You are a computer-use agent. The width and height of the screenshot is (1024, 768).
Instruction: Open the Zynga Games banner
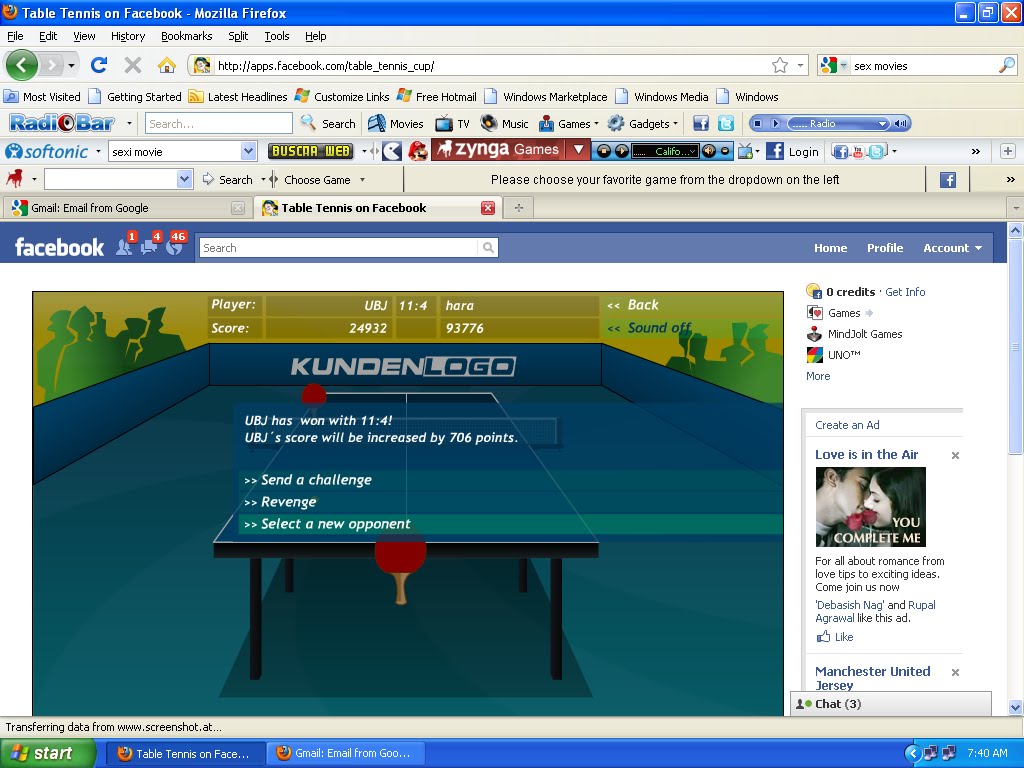tap(499, 150)
